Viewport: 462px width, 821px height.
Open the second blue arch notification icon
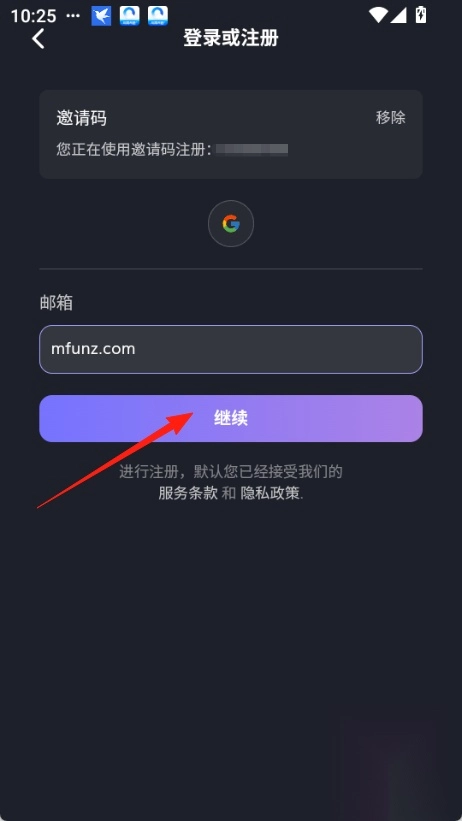[158, 16]
